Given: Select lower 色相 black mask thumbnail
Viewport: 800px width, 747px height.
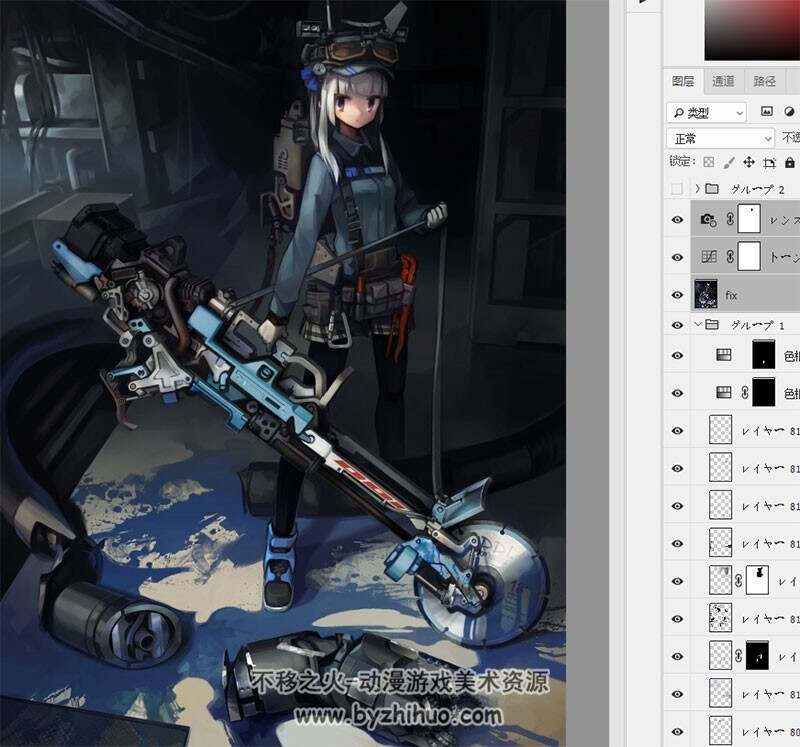Looking at the screenshot, I should (763, 392).
